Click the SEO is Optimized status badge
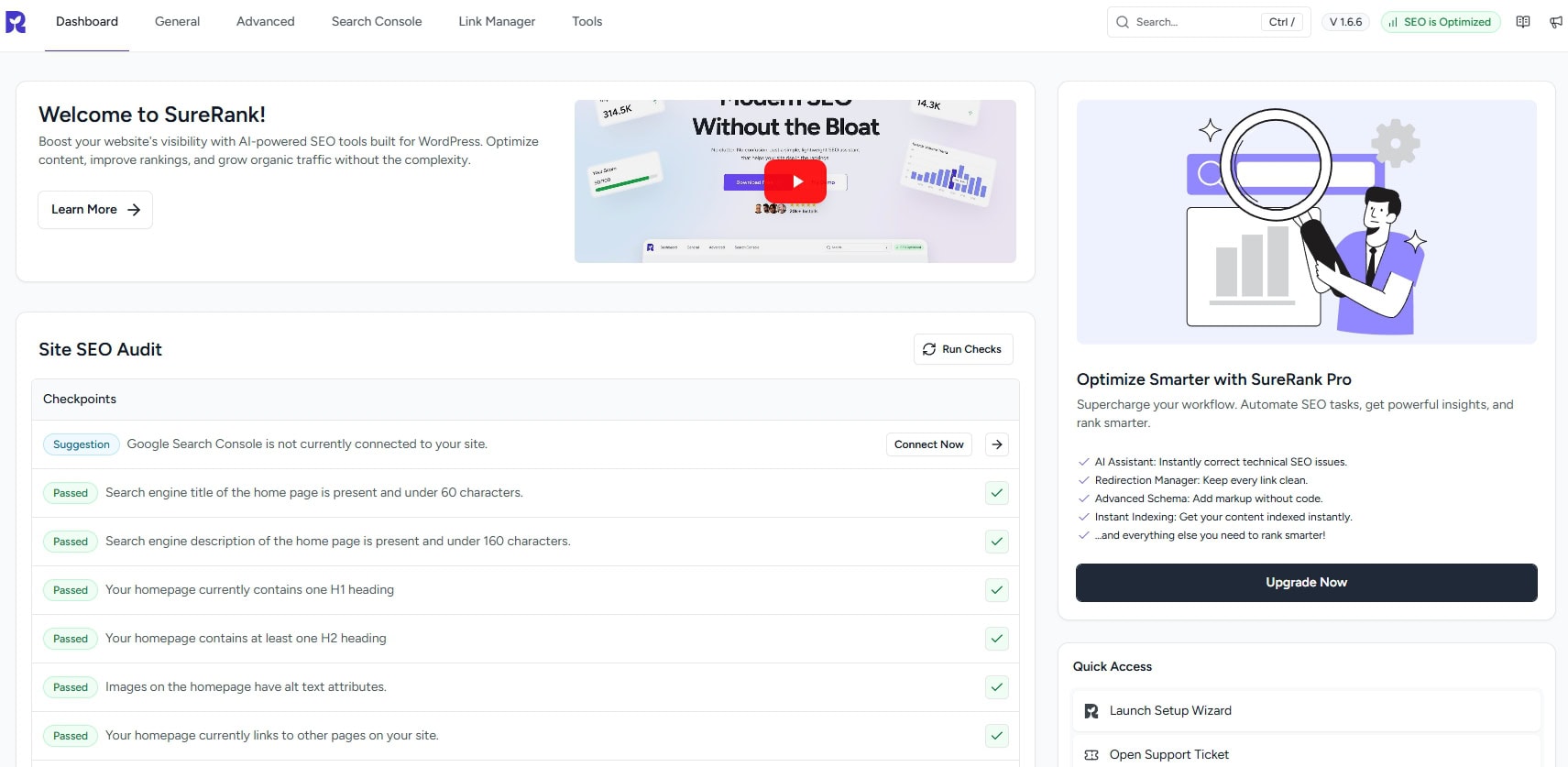This screenshot has height=767, width=1568. [x=1441, y=22]
